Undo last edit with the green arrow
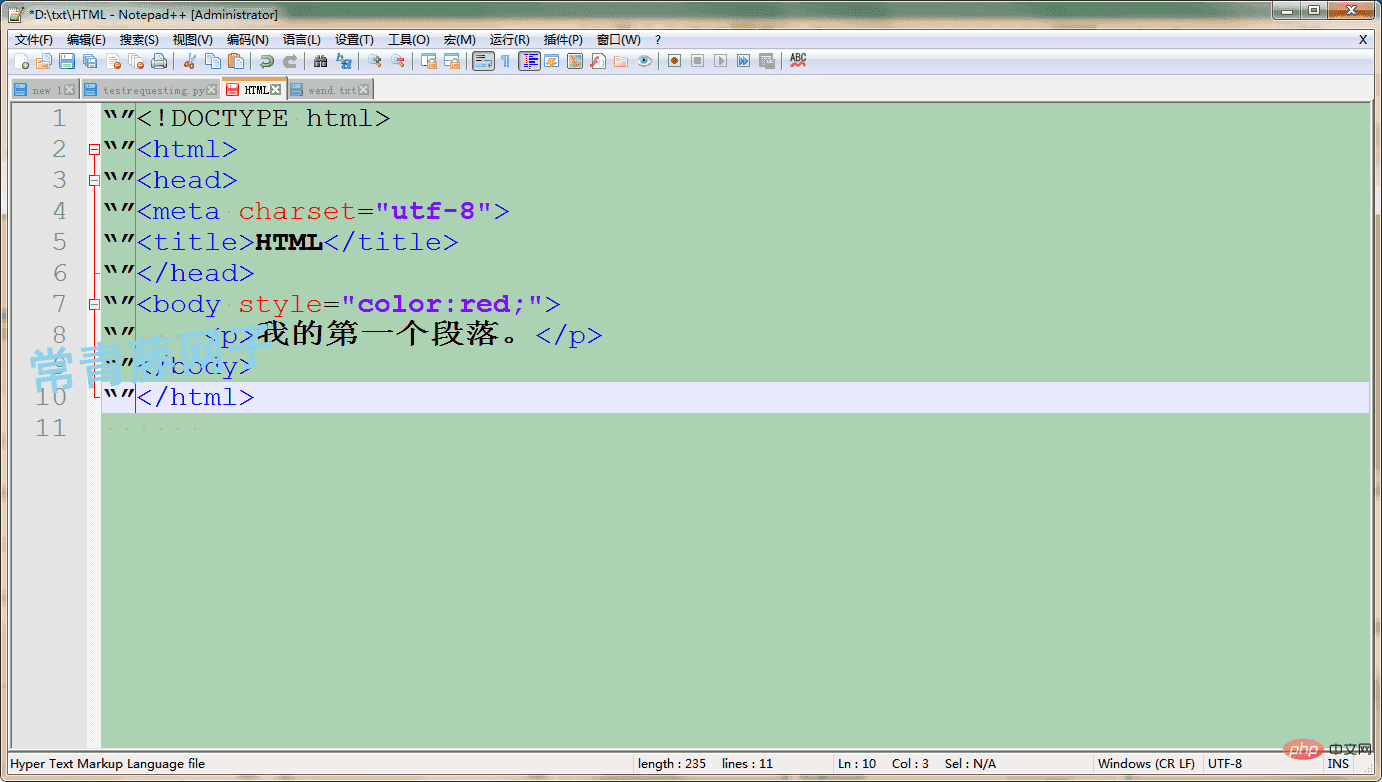The height and width of the screenshot is (782, 1382). click(x=267, y=61)
